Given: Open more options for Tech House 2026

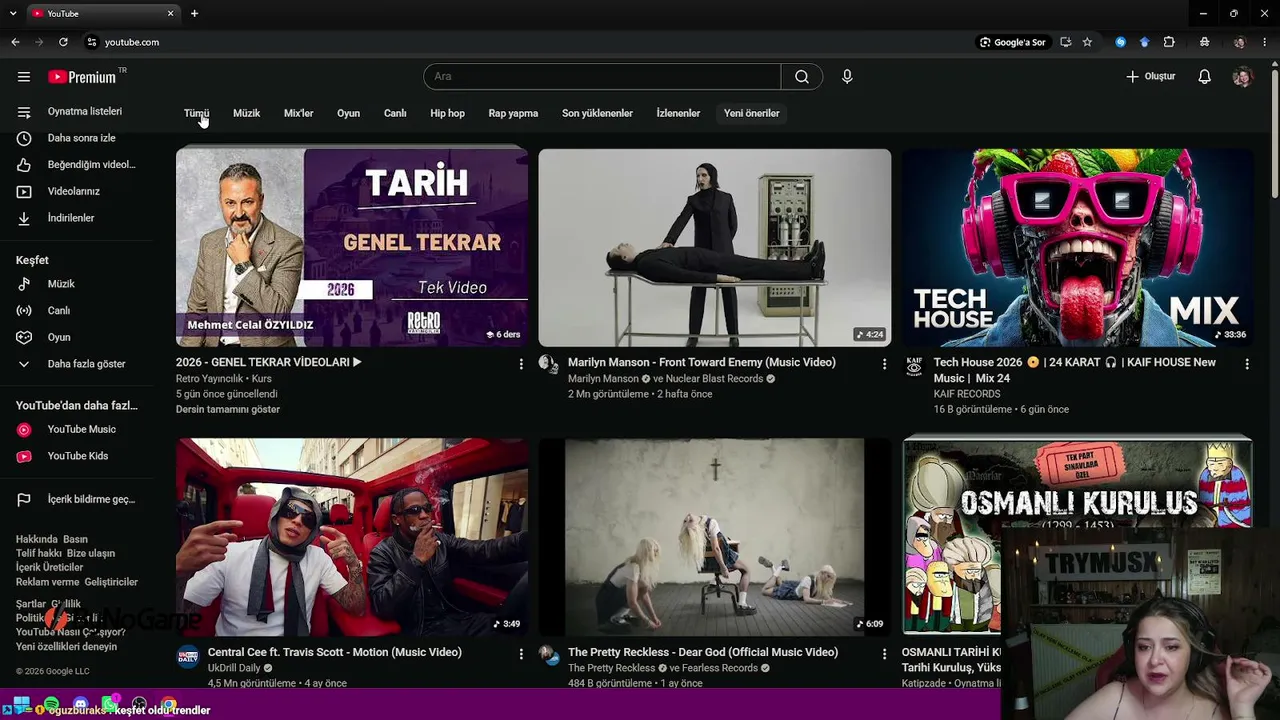Looking at the screenshot, I should pyautogui.click(x=1247, y=364).
